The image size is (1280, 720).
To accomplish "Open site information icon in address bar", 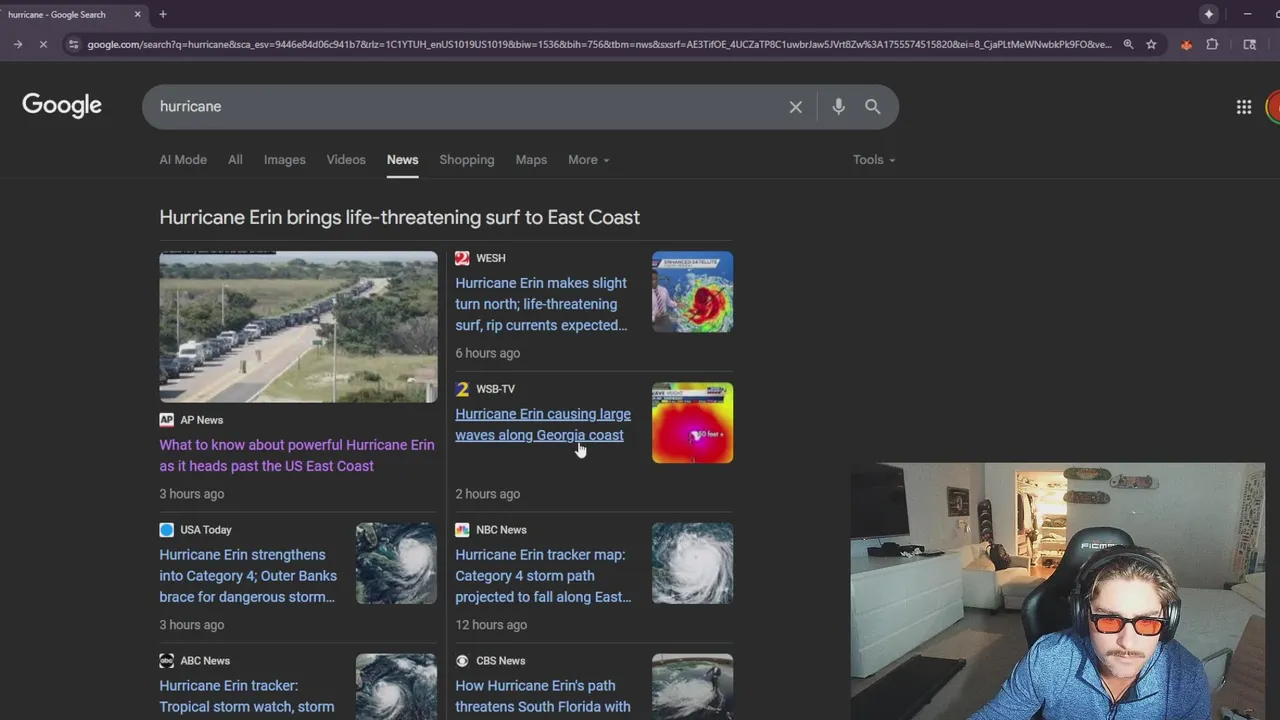I will pos(72,44).
